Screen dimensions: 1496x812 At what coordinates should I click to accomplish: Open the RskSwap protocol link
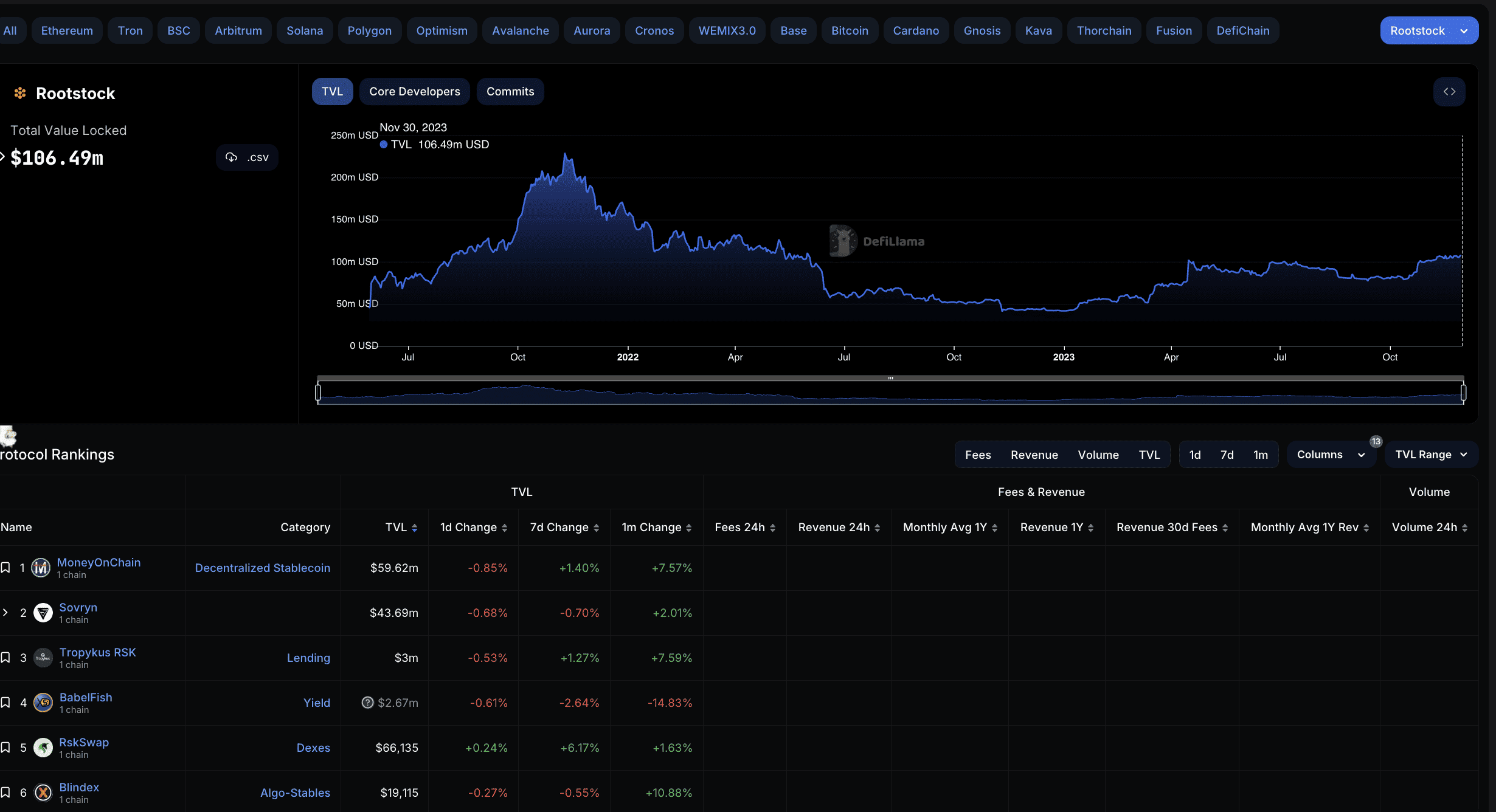click(84, 742)
